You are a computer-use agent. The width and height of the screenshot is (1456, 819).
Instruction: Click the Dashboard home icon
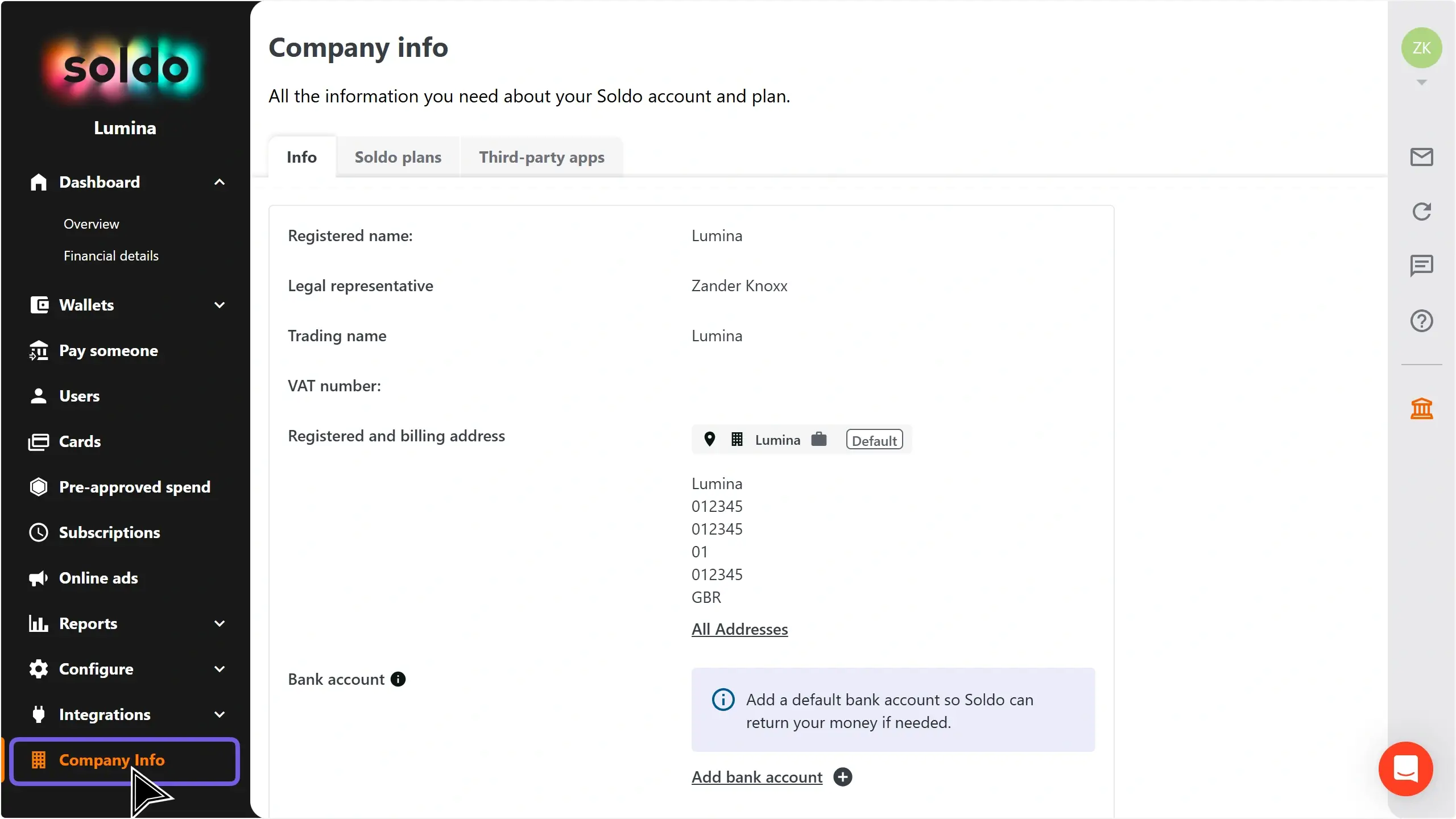pyautogui.click(x=39, y=182)
